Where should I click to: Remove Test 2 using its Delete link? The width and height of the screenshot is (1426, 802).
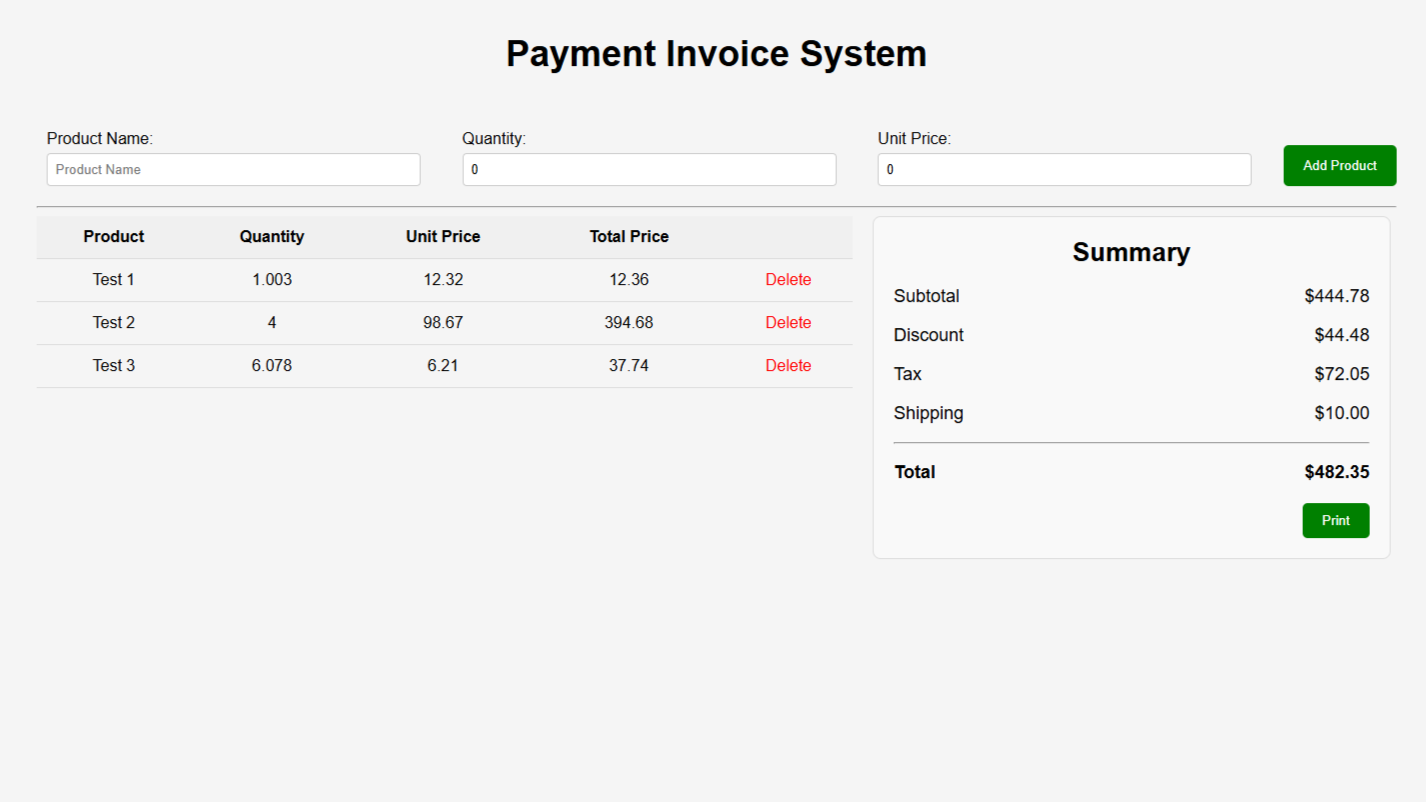[x=788, y=323]
